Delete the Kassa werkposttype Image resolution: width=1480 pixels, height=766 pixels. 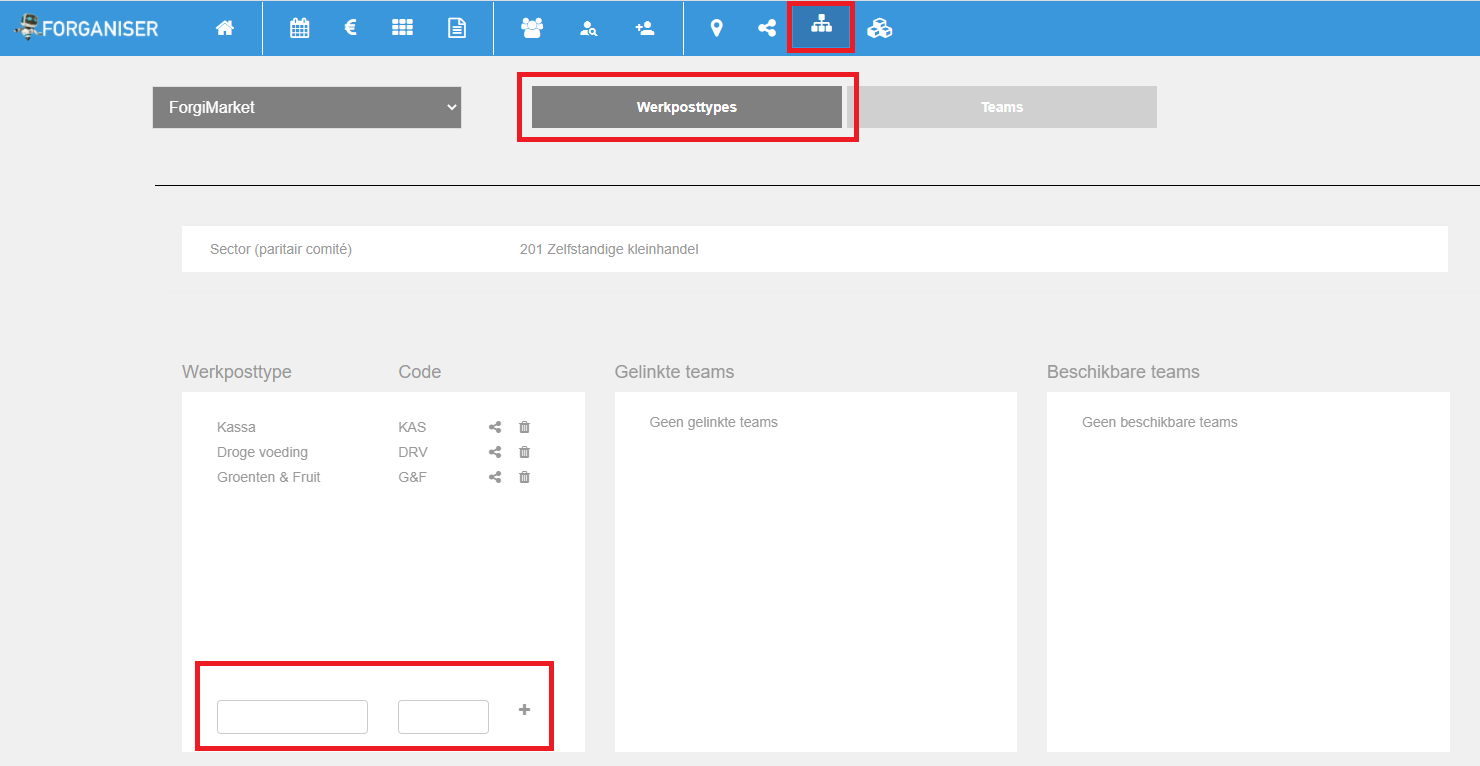pos(524,427)
